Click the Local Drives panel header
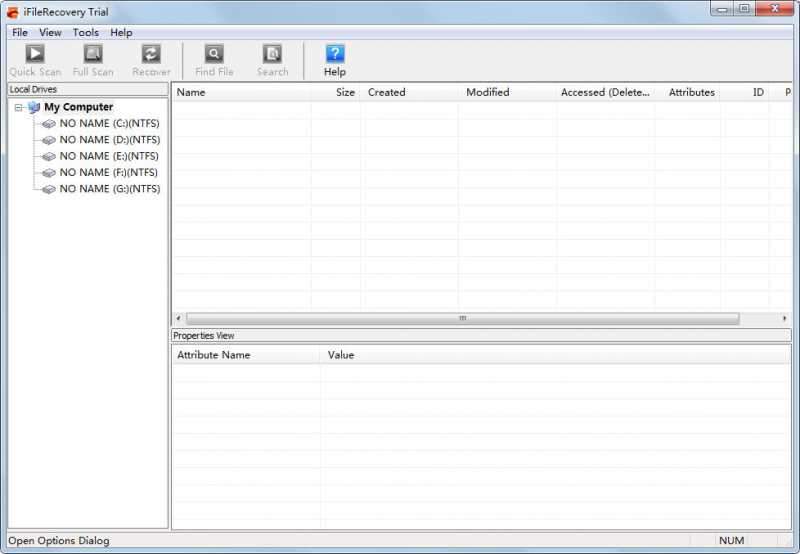 tap(88, 89)
